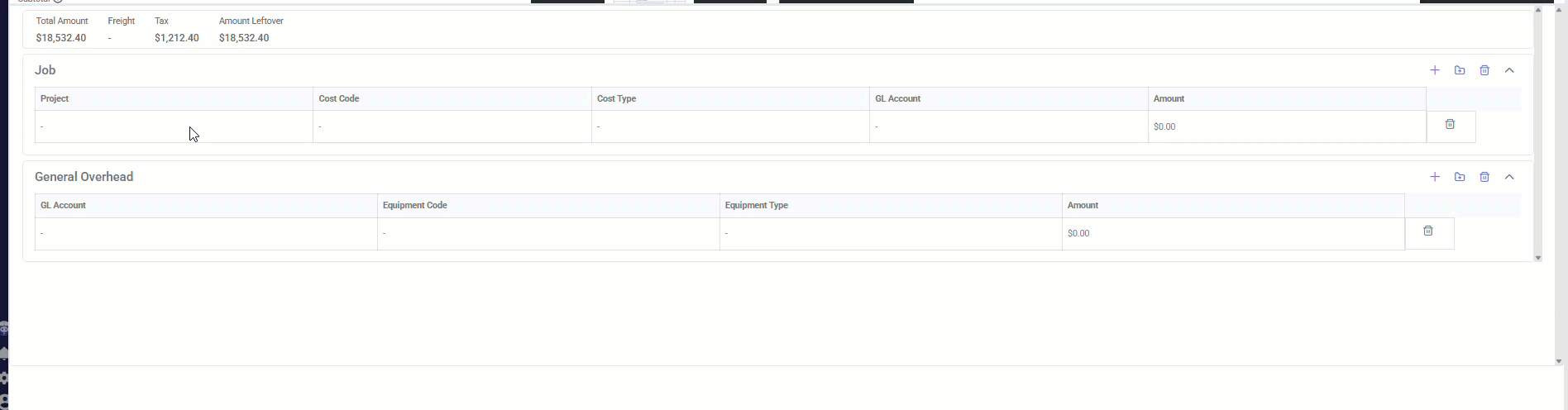Select the Cost Code cell in Job row
This screenshot has height=410, width=1568.
452,126
